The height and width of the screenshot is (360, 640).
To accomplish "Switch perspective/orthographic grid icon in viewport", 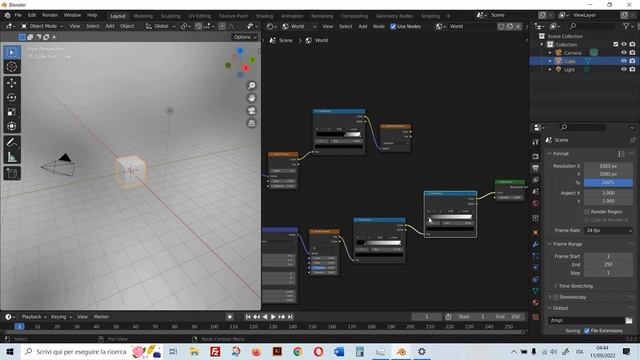I will point(251,123).
